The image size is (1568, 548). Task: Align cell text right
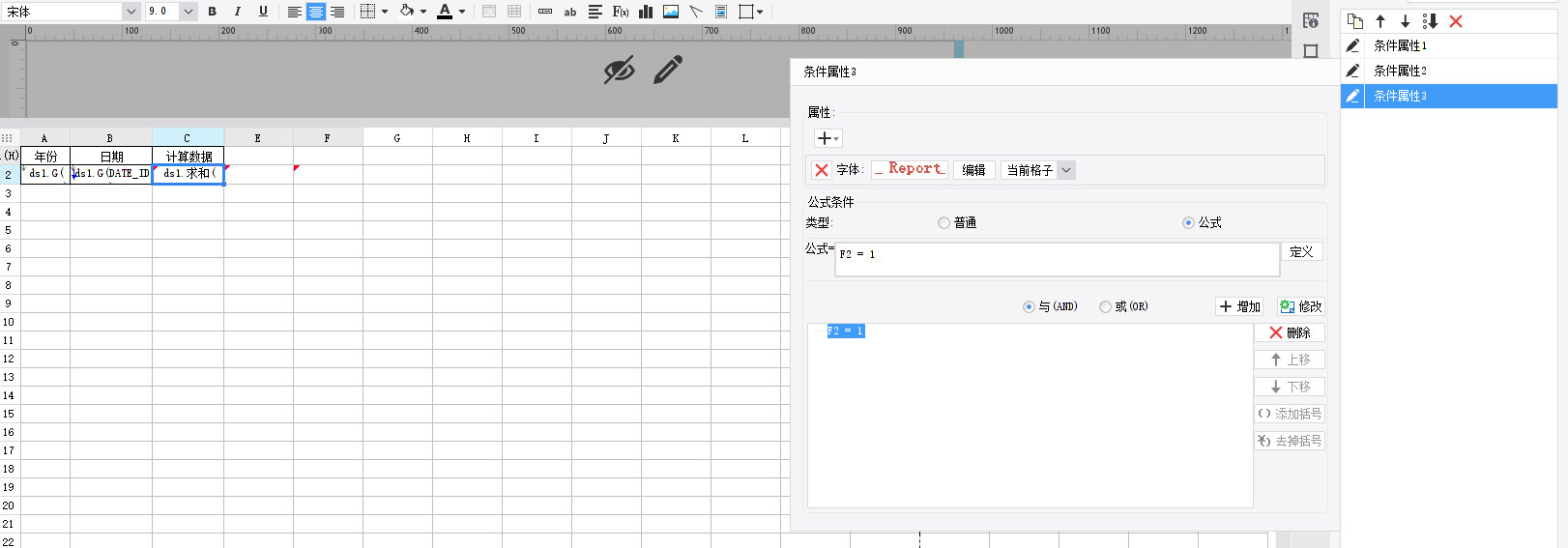337,12
